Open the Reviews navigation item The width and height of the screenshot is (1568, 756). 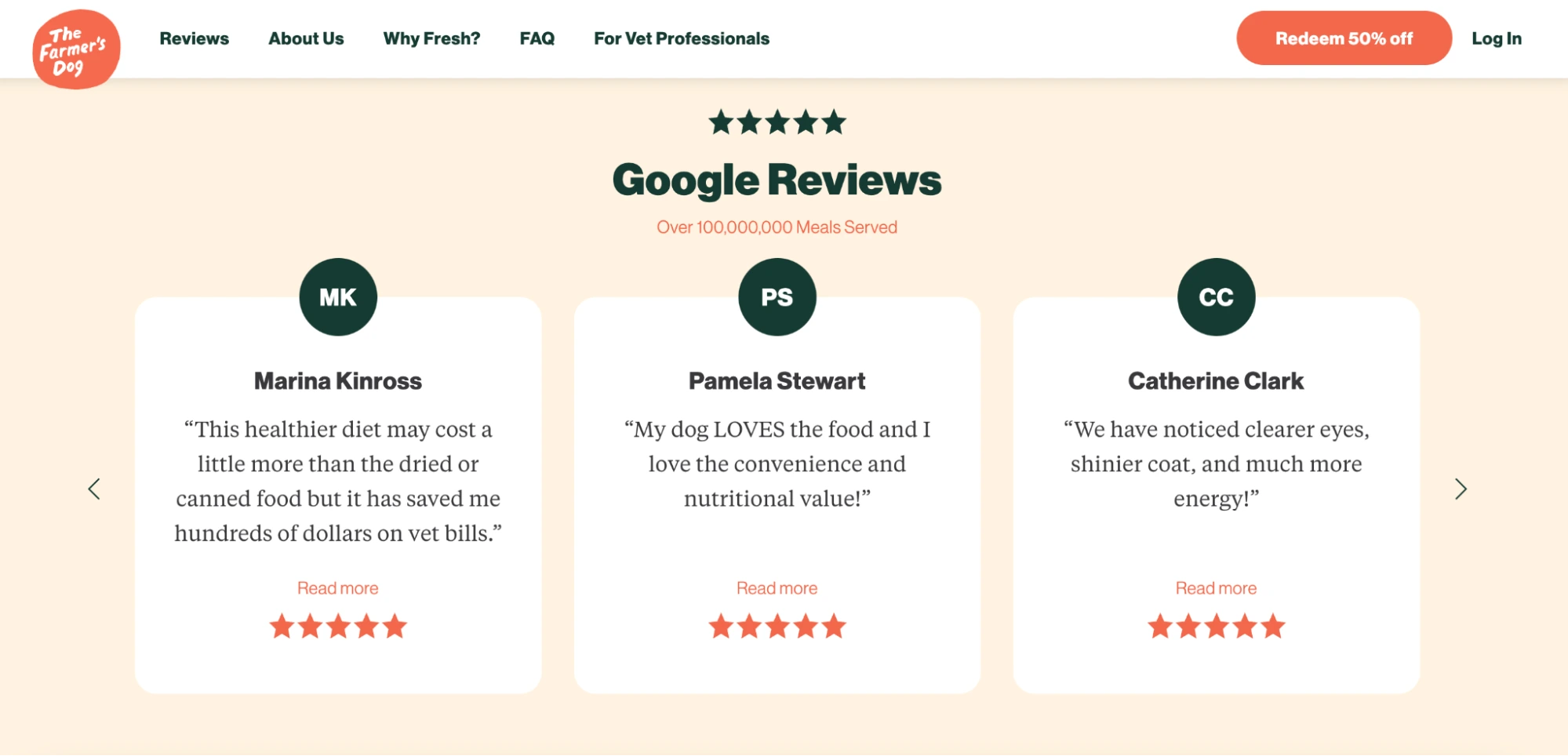(195, 38)
